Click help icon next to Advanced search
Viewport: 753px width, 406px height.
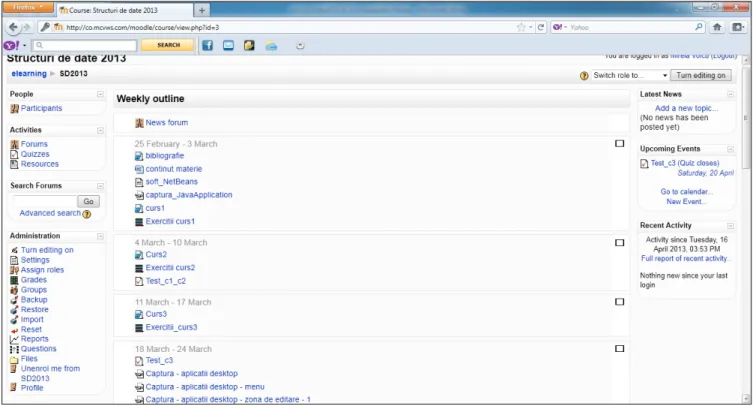click(x=86, y=214)
